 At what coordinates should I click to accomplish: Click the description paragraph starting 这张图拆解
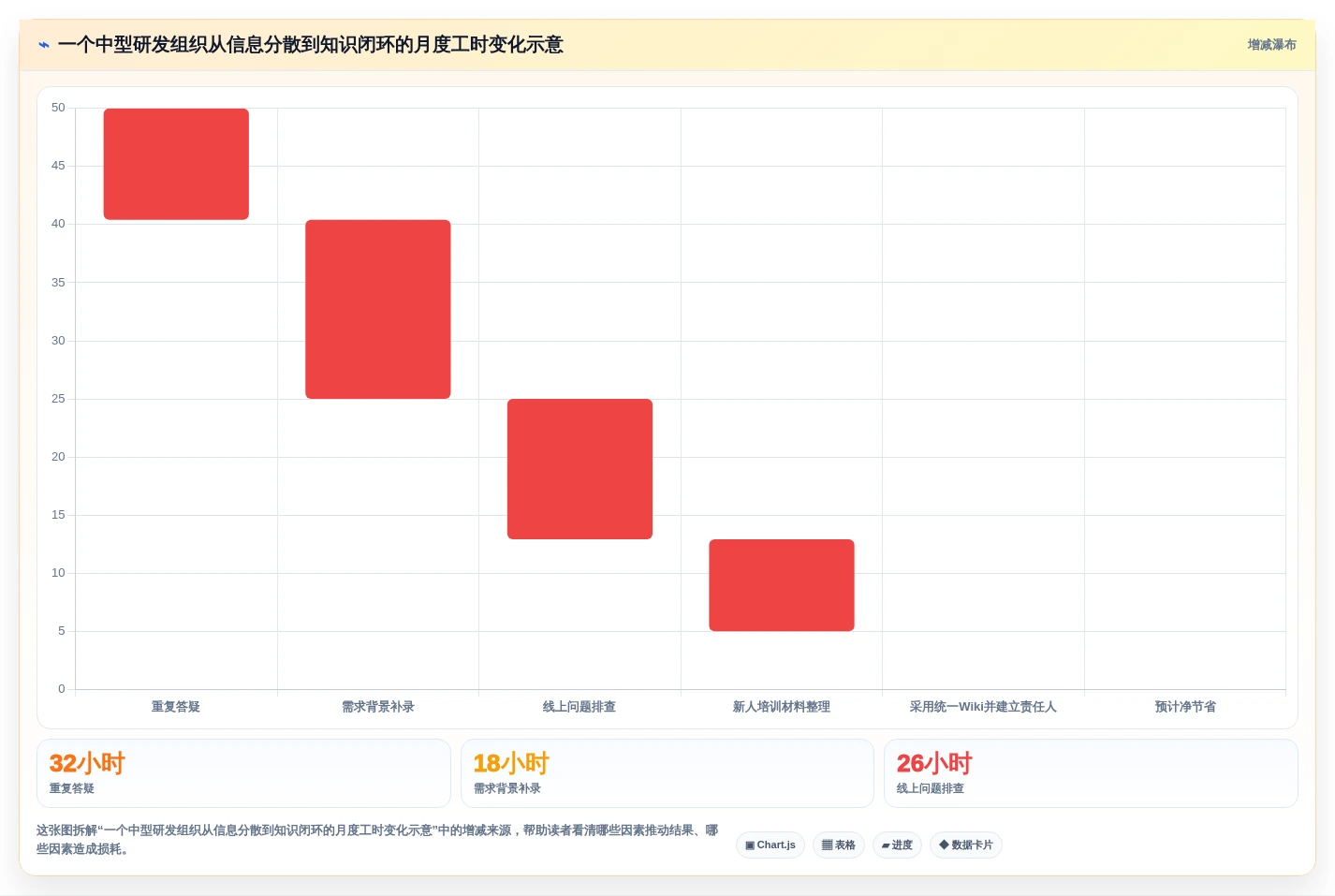pyautogui.click(x=377, y=840)
